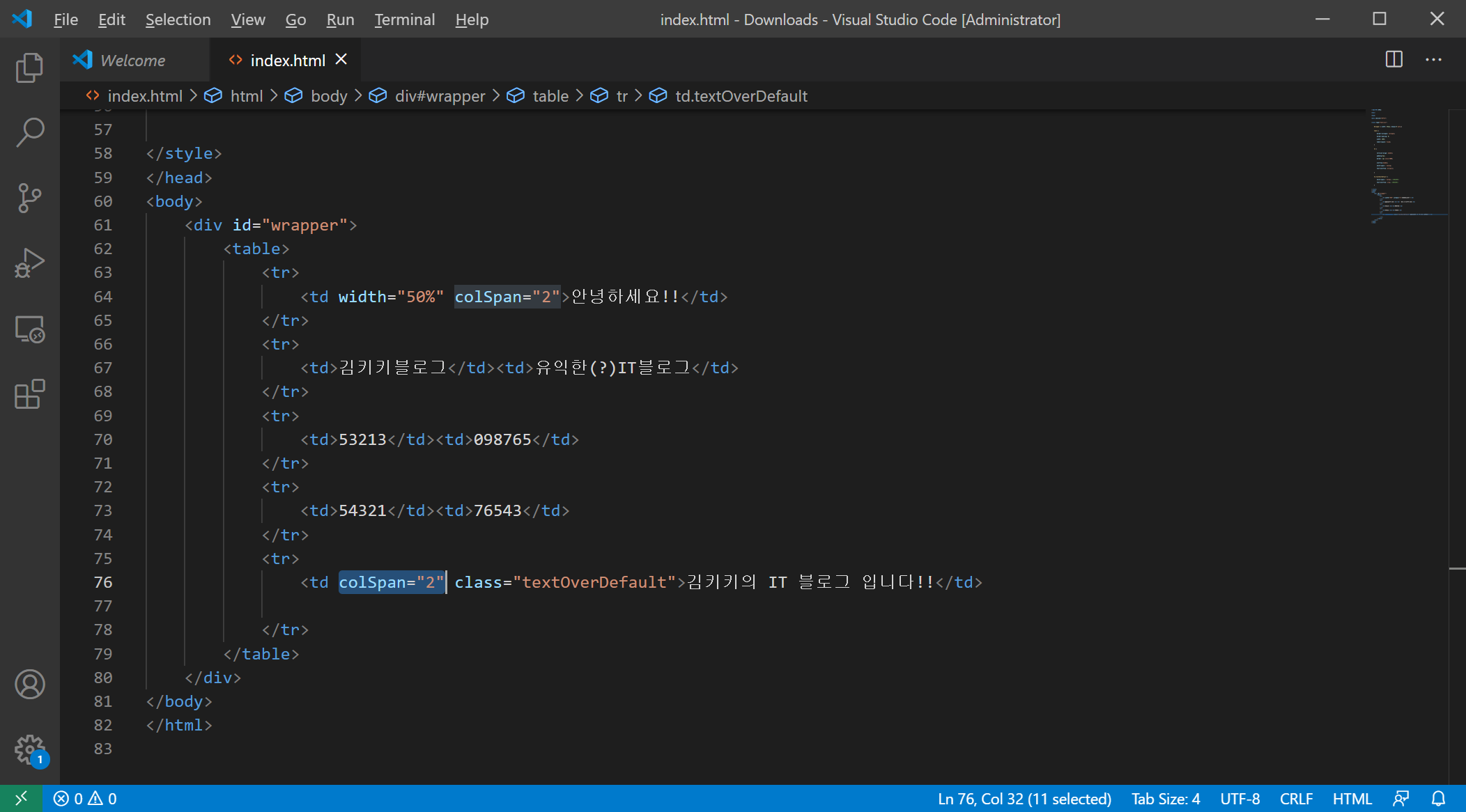Open the Terminal menu

coord(404,19)
